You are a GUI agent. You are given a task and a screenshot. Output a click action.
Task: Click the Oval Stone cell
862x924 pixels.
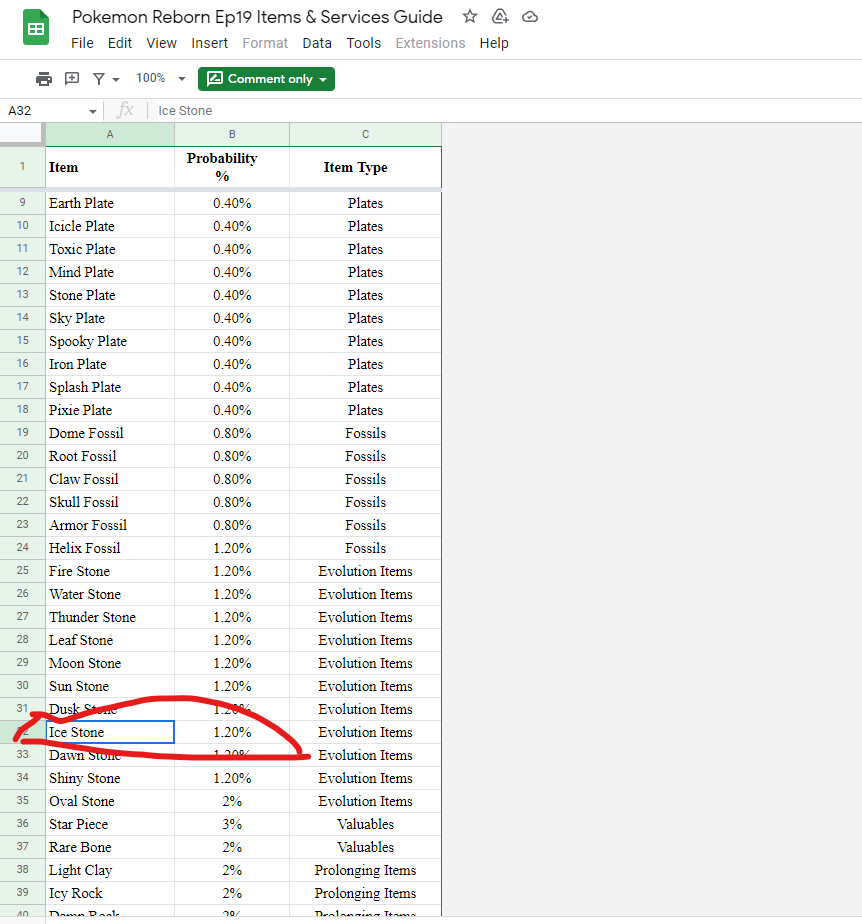click(110, 801)
